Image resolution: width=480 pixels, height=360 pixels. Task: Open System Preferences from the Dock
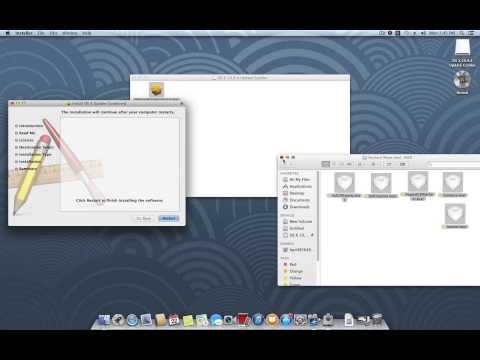click(x=300, y=320)
